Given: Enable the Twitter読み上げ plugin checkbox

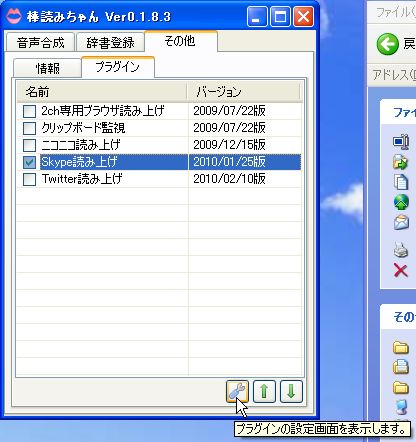Looking at the screenshot, I should (x=29, y=179).
